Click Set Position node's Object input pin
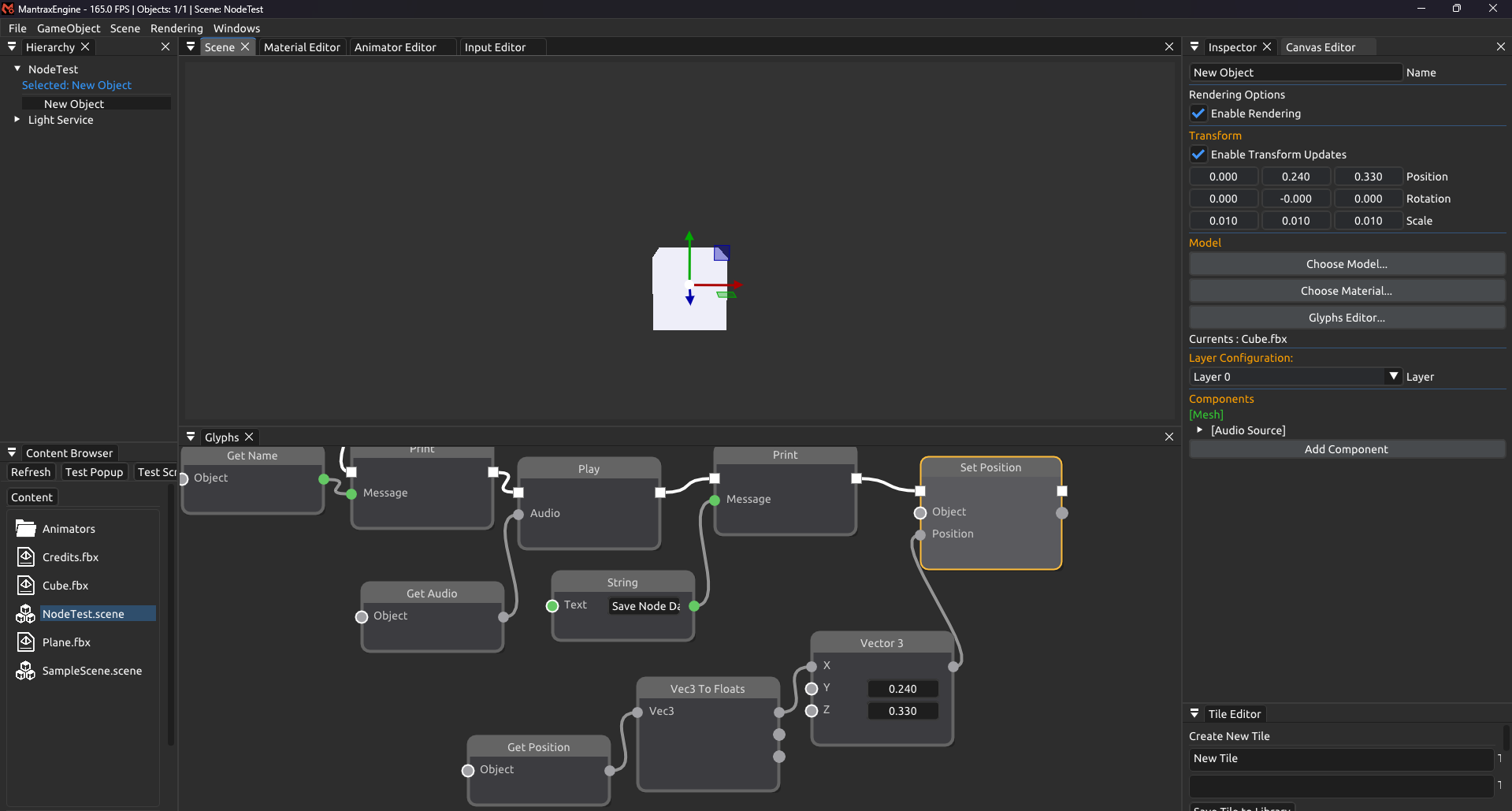The height and width of the screenshot is (811, 1512). tap(920, 513)
